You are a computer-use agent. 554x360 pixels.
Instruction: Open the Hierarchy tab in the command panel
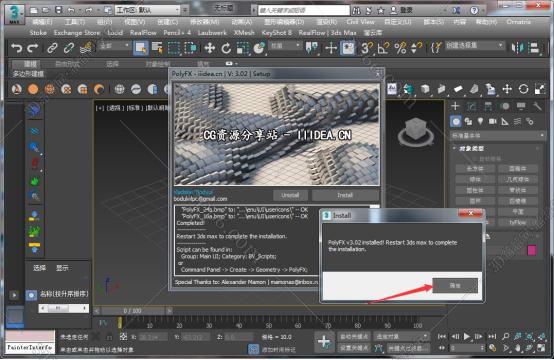[x=488, y=106]
